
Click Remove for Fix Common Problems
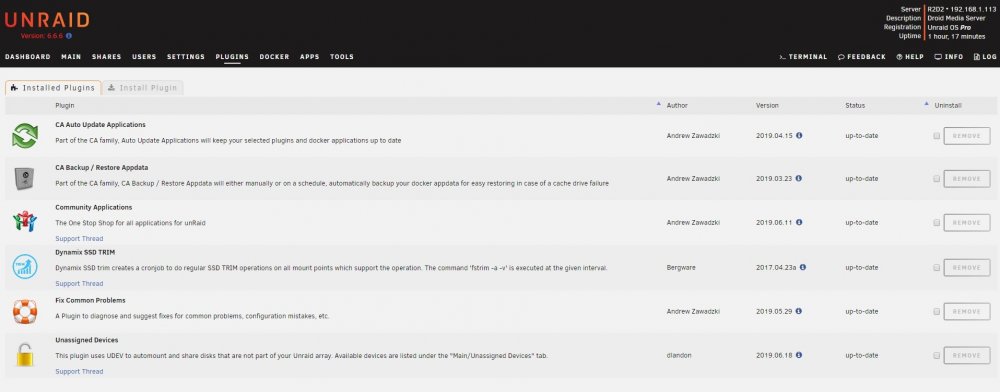[967, 312]
